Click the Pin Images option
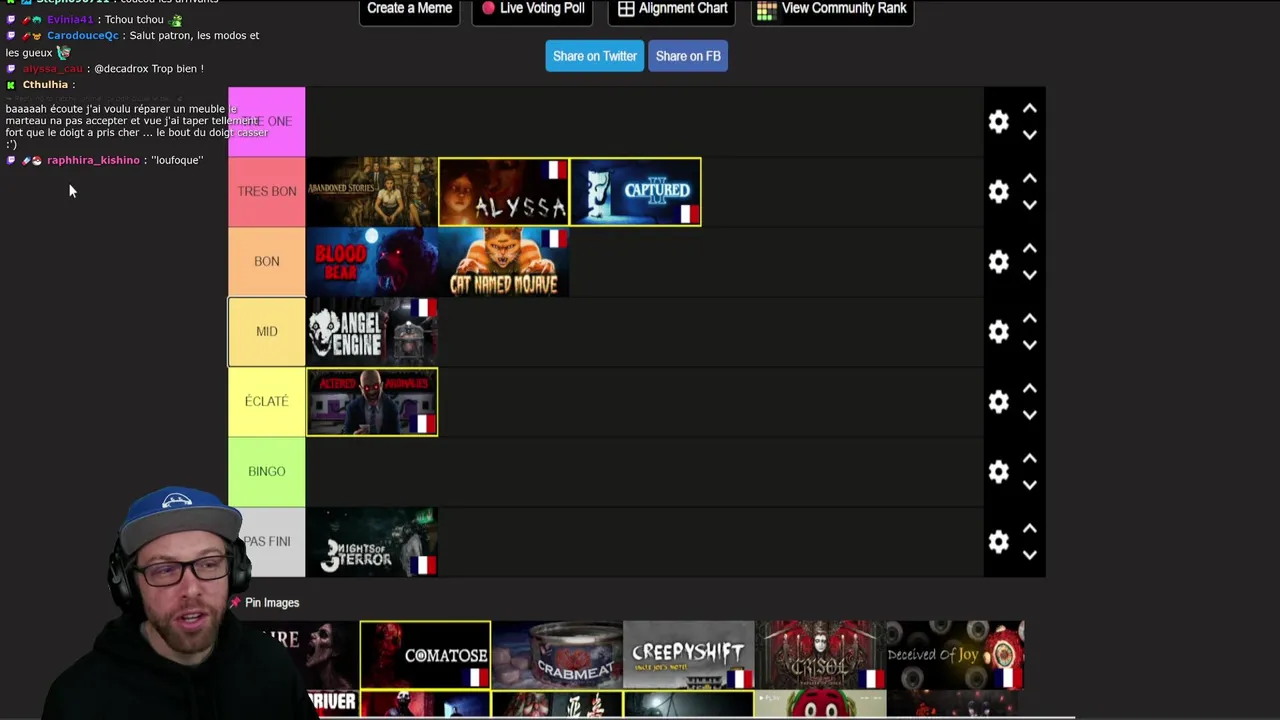Screen dimensions: 1280x720 pos(265,603)
